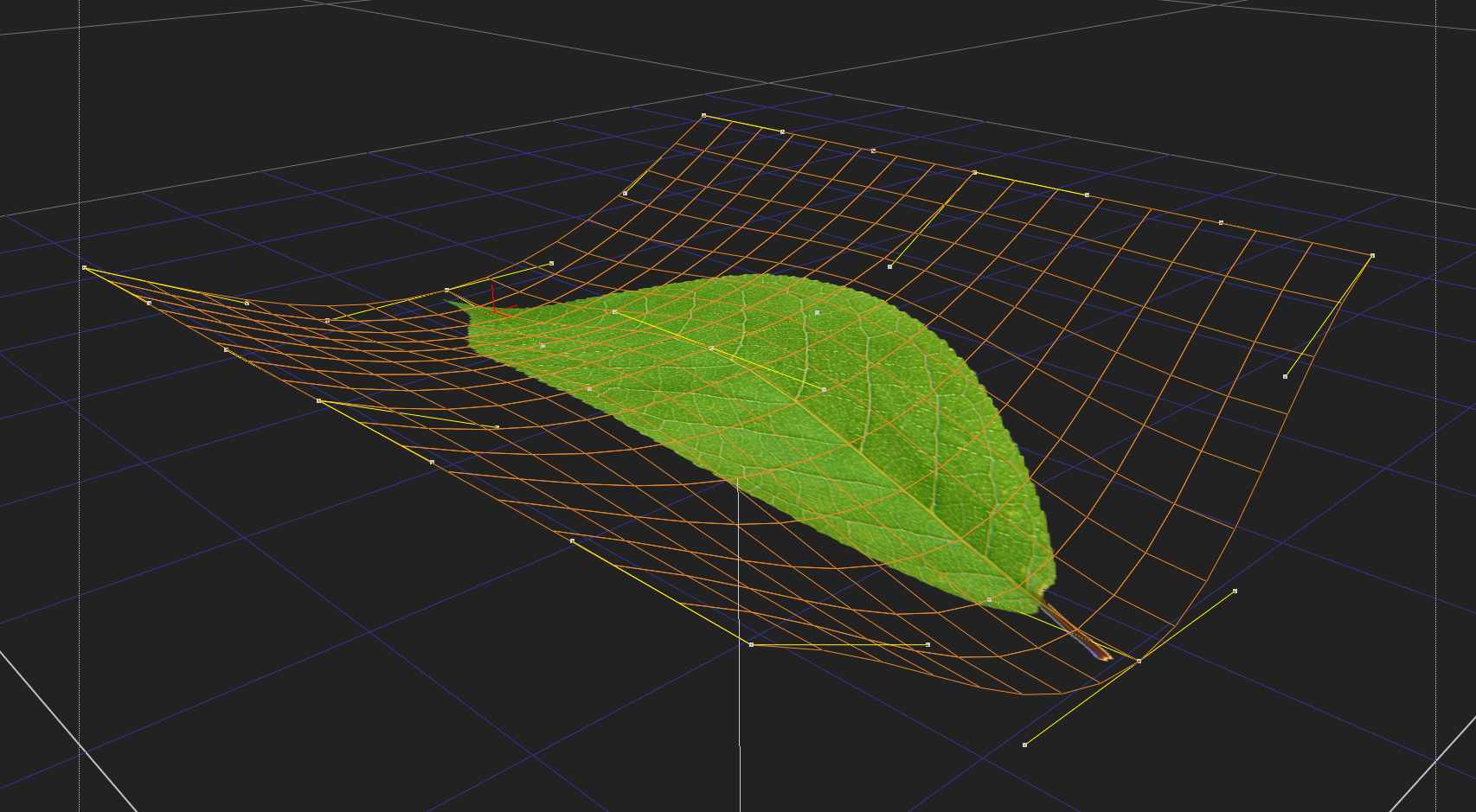The image size is (1476, 812).
Task: Click the tangent handle outside the mesh's lower-right edge
Action: pyautogui.click(x=1235, y=591)
